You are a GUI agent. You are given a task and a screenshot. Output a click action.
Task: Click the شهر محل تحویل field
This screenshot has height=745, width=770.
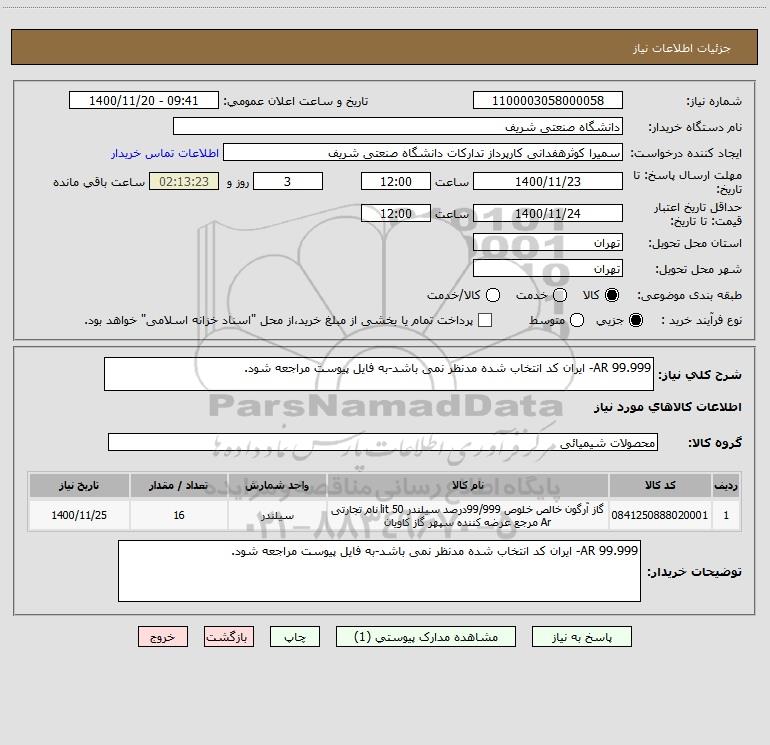pos(548,268)
